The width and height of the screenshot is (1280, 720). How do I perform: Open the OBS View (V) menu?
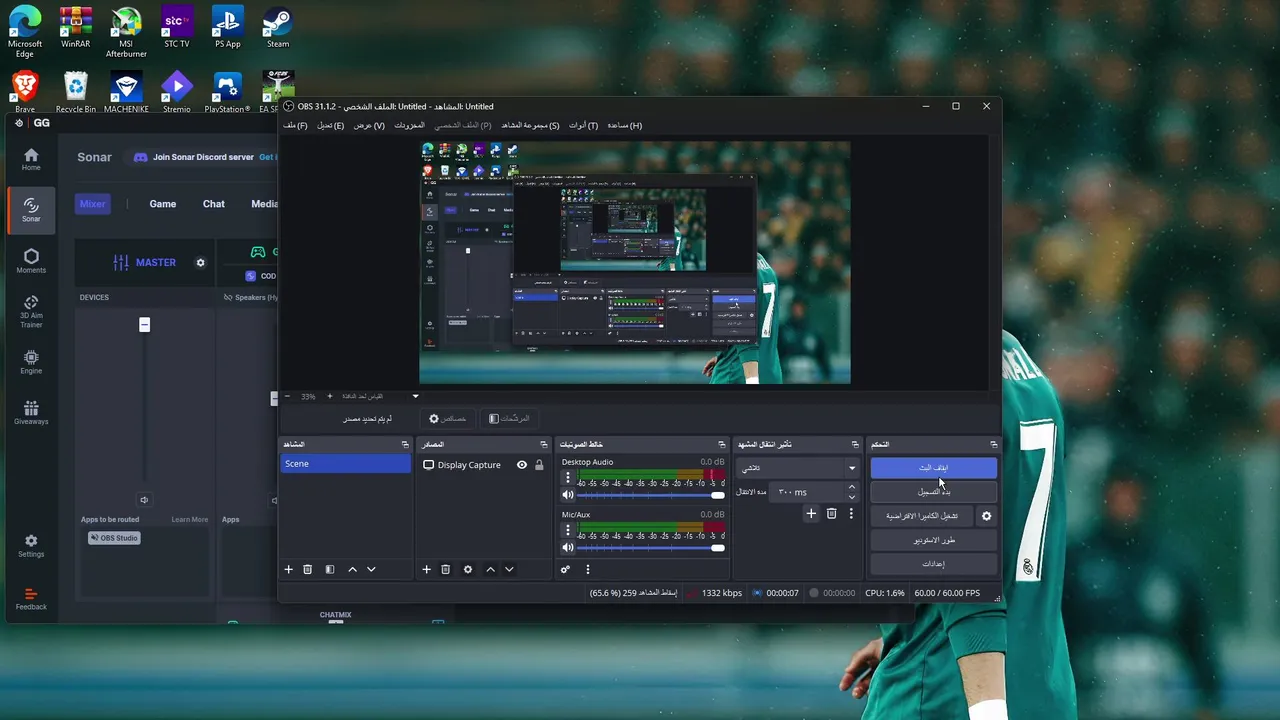tap(369, 125)
